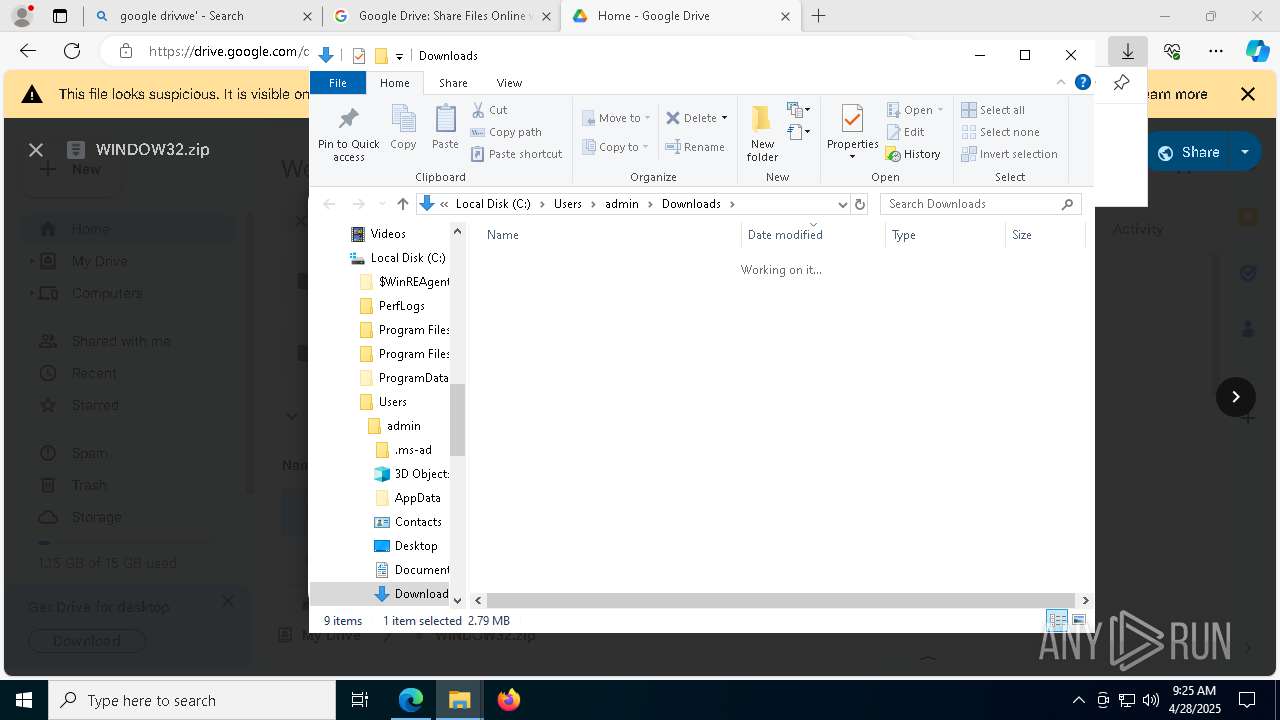This screenshot has height=720, width=1280.
Task: Switch to View ribbon tab
Action: (509, 83)
